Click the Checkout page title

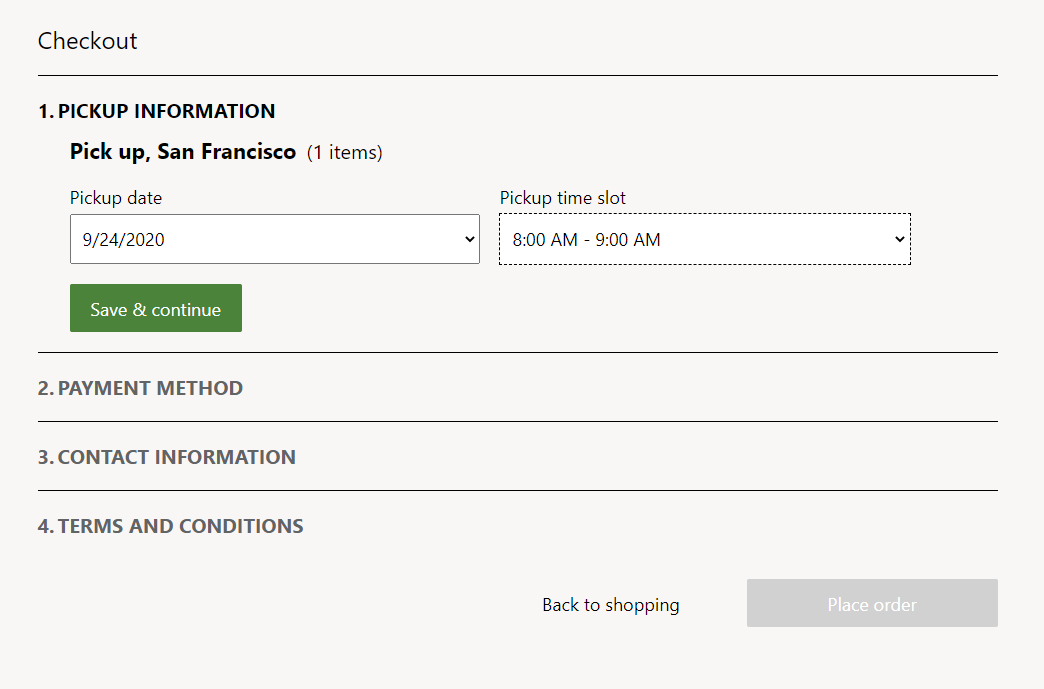(x=87, y=41)
